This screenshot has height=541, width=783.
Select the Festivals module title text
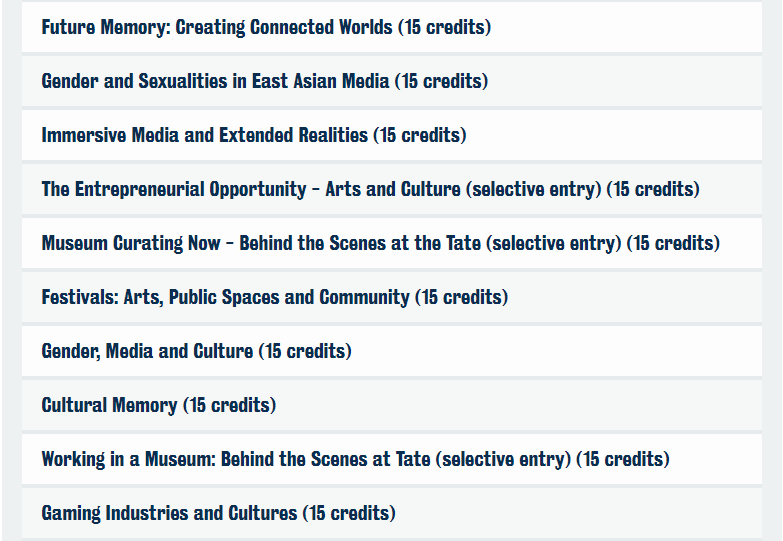275,297
